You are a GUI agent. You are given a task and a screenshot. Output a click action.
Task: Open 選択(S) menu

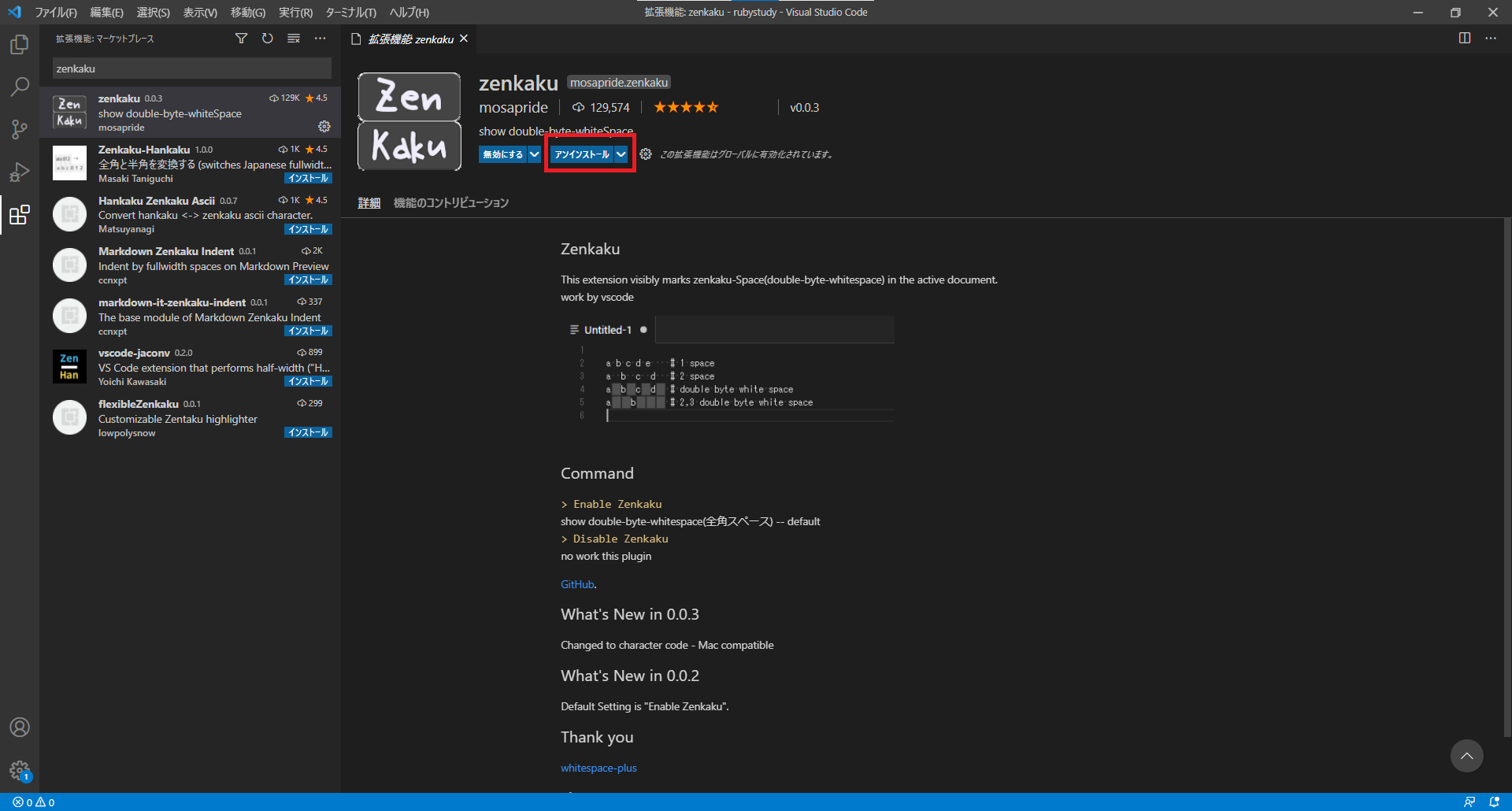pyautogui.click(x=153, y=12)
